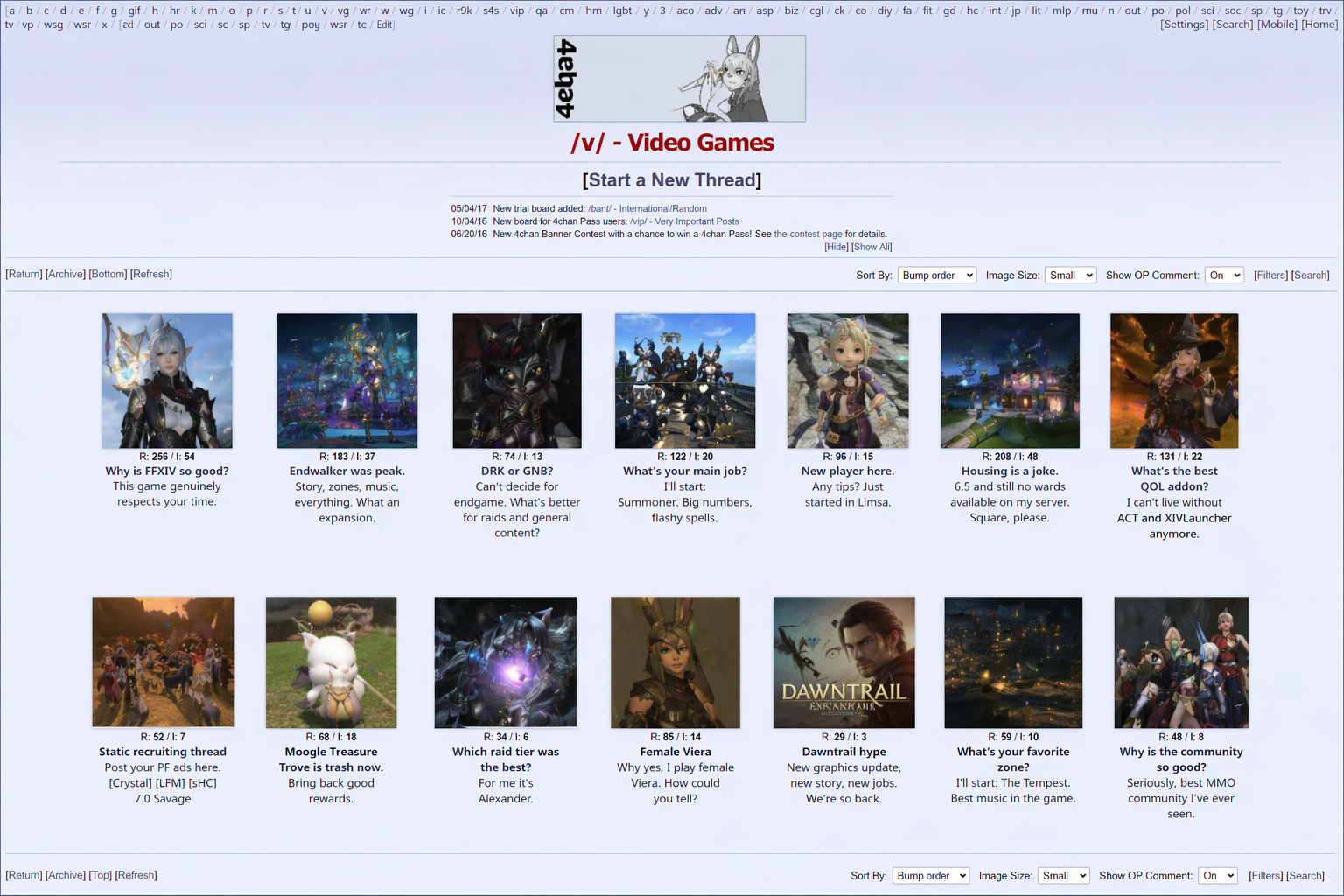The height and width of the screenshot is (896, 1344).
Task: Open the lgbt board link
Action: pyautogui.click(x=622, y=10)
